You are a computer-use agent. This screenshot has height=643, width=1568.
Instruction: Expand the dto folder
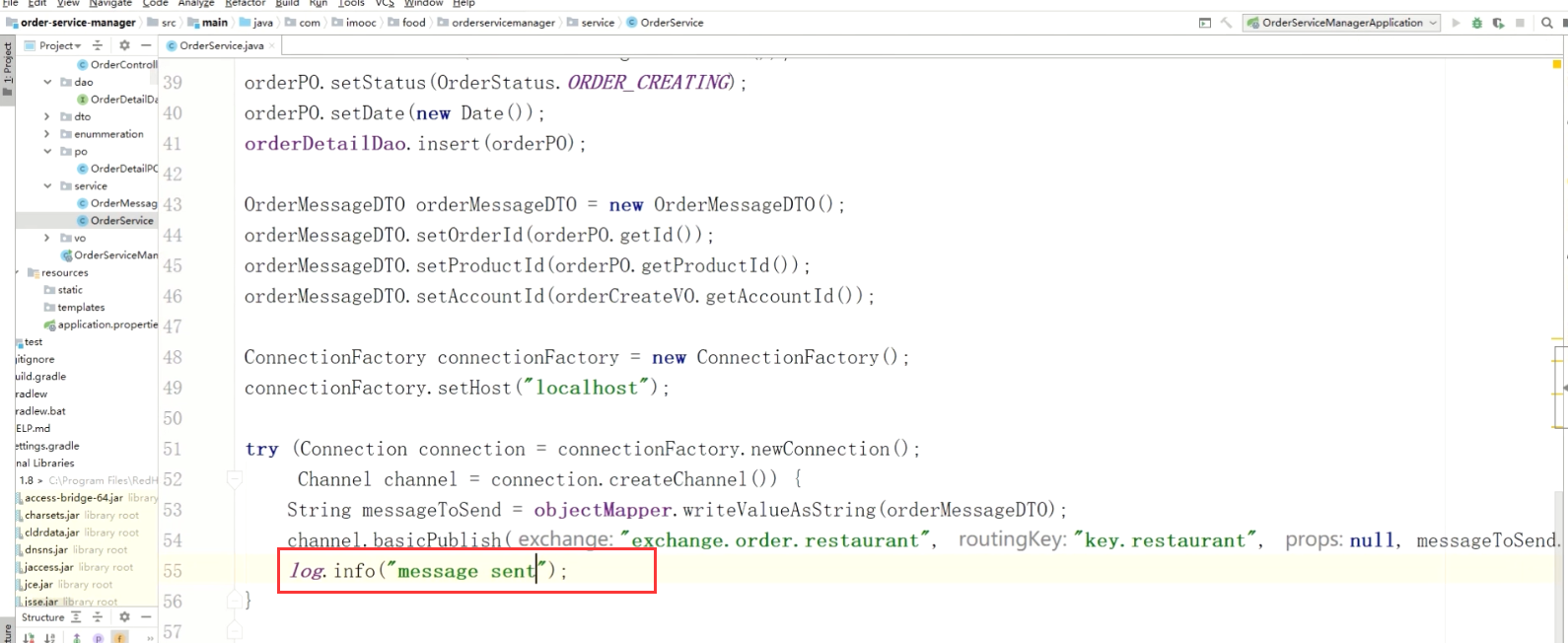pos(47,116)
